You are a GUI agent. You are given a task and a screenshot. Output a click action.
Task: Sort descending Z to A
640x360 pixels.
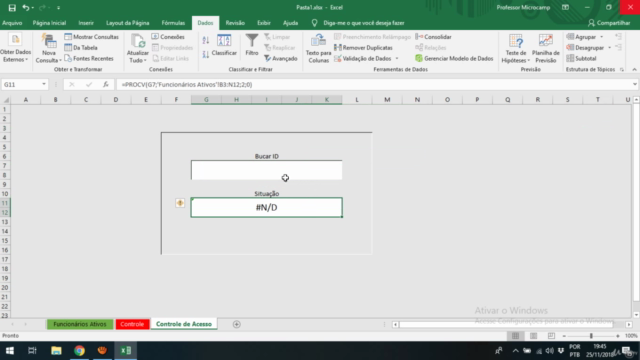[x=206, y=54]
